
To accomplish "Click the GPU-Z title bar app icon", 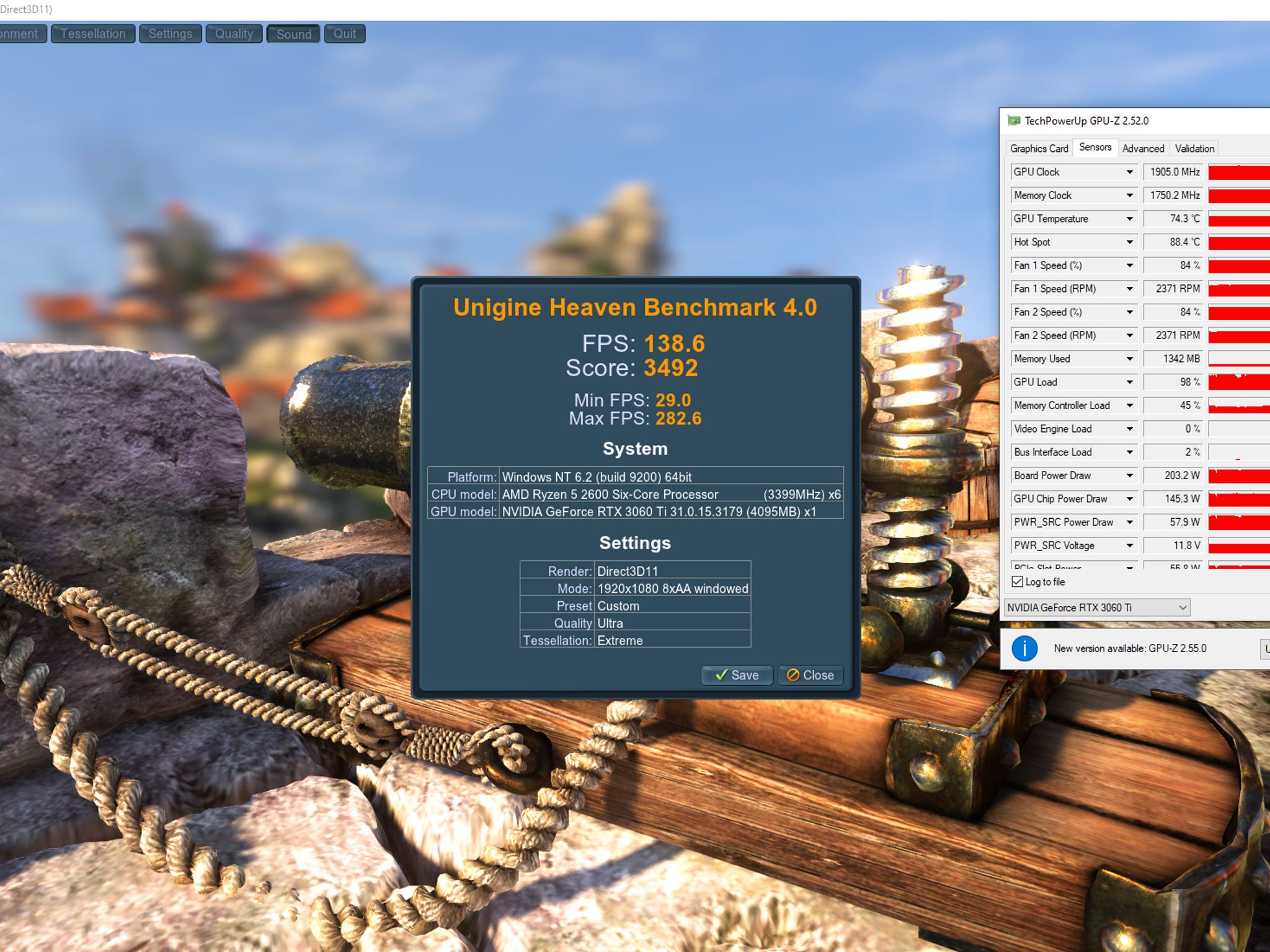I will [x=1014, y=121].
